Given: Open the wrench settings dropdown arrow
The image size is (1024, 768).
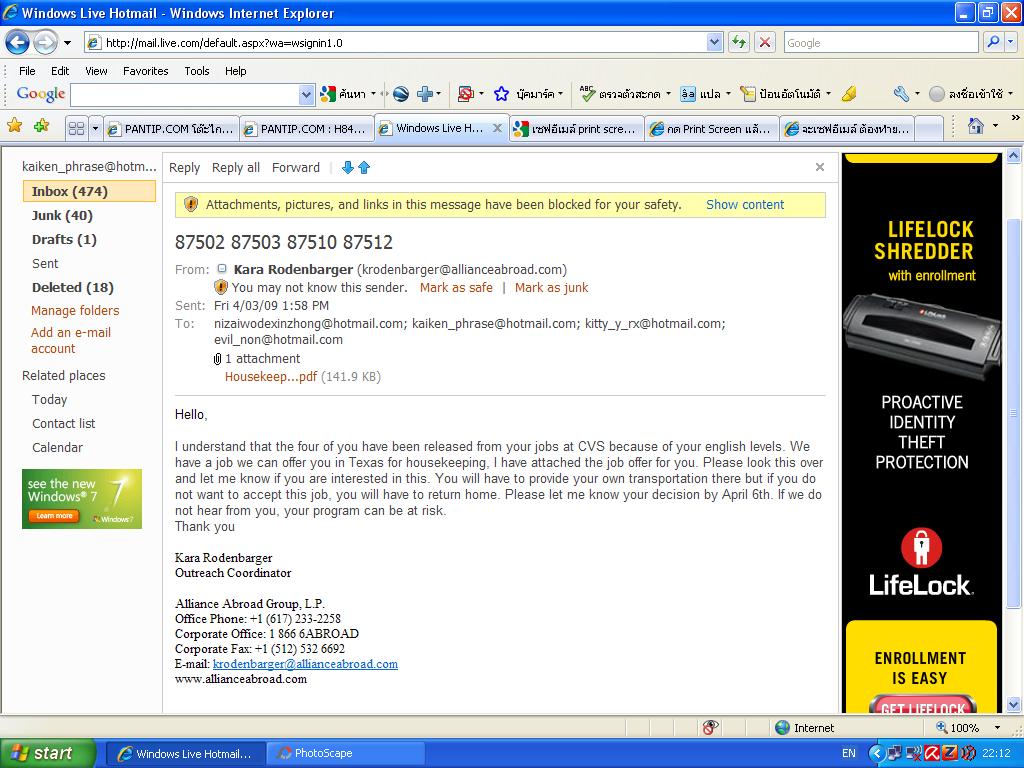Looking at the screenshot, I should pos(917,95).
